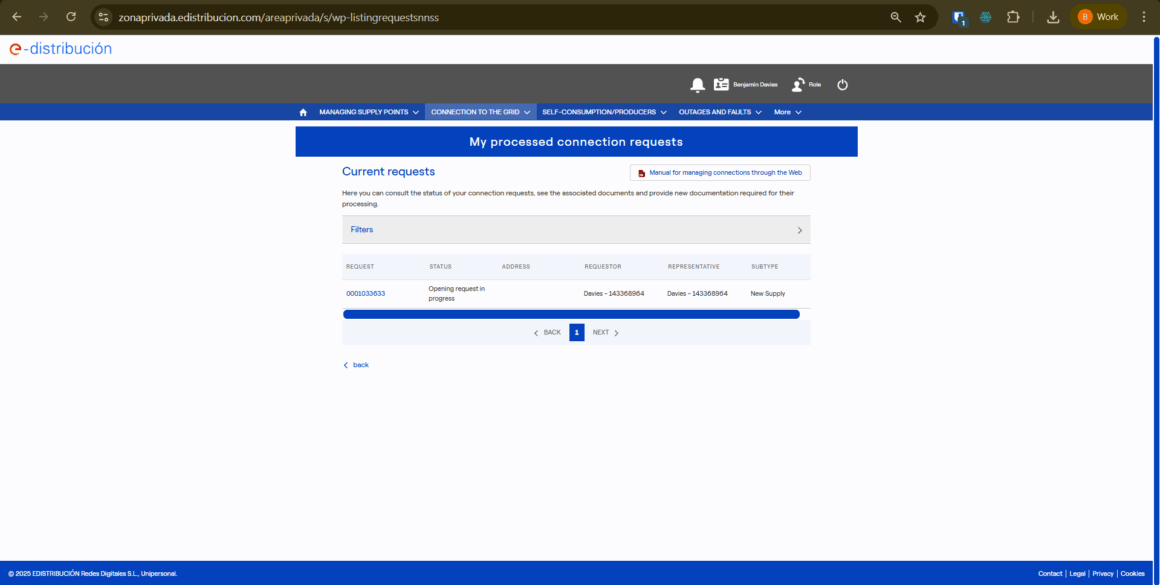Reload the page
Screen dimensions: 1160x585
click(x=70, y=17)
